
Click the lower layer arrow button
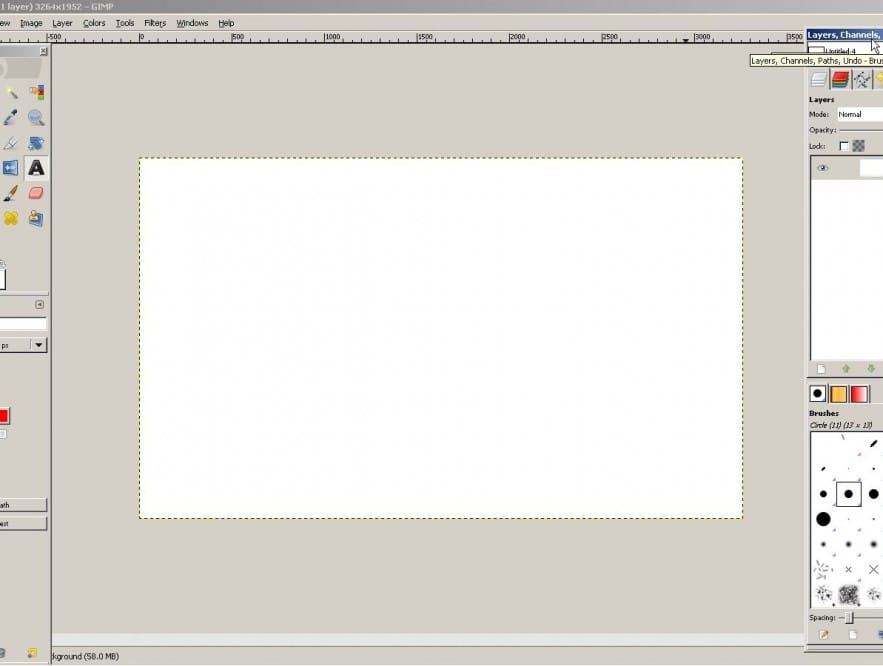pos(870,369)
